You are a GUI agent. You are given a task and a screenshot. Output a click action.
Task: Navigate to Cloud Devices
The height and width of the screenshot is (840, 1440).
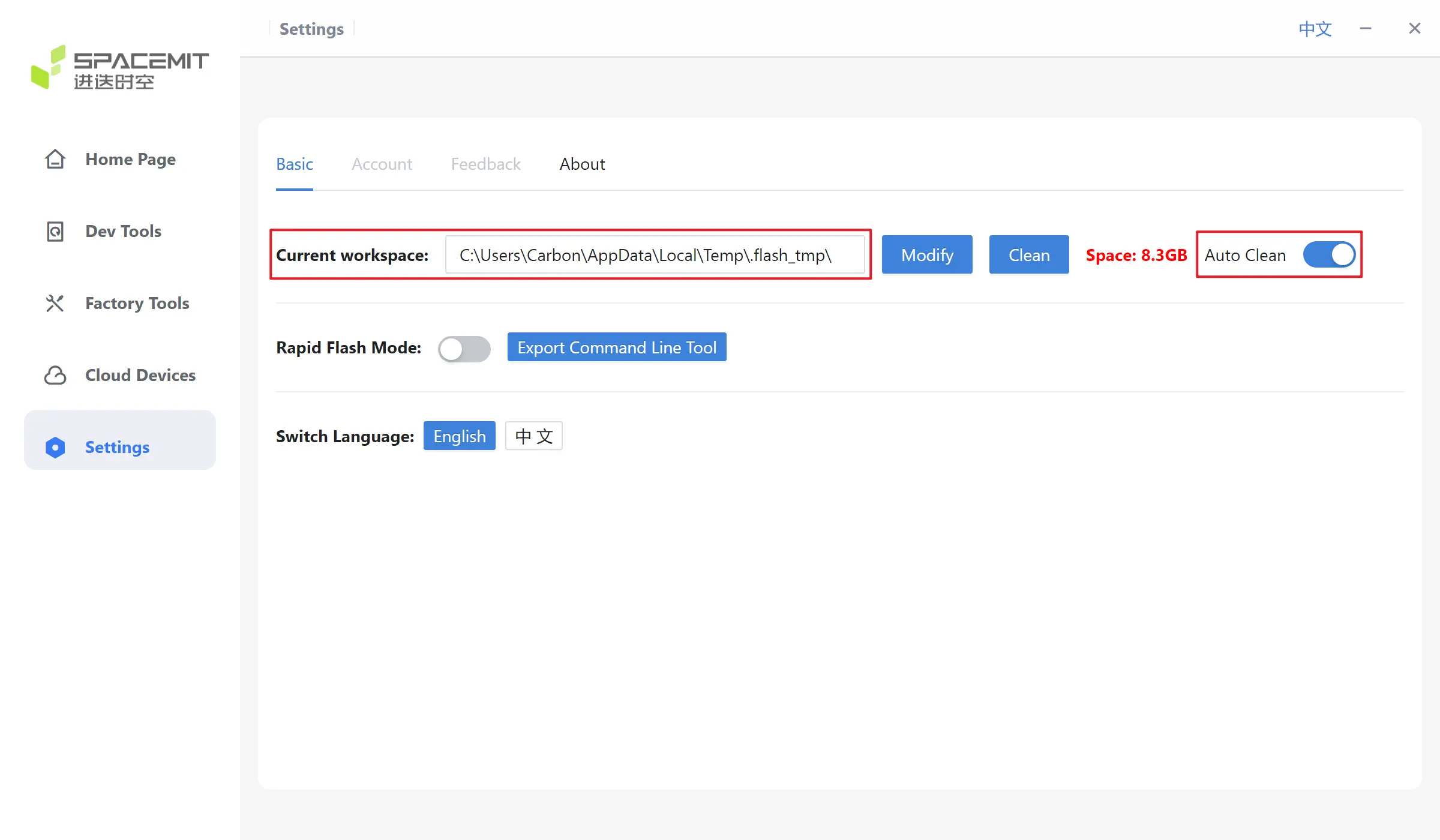tap(120, 375)
